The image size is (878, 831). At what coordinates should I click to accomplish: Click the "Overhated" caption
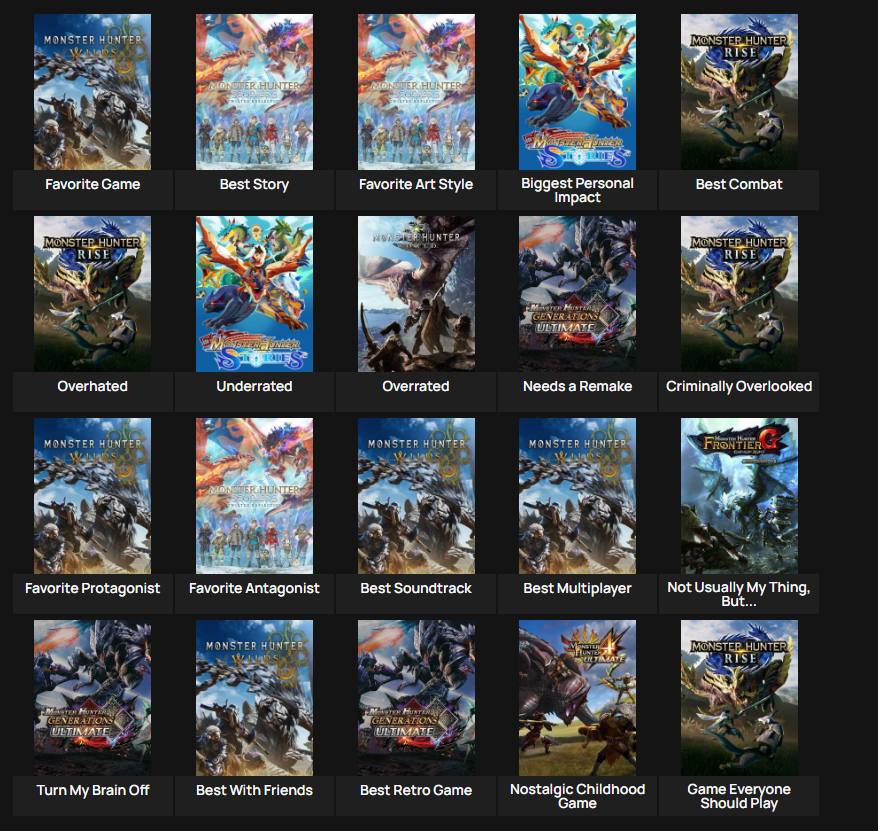92,386
